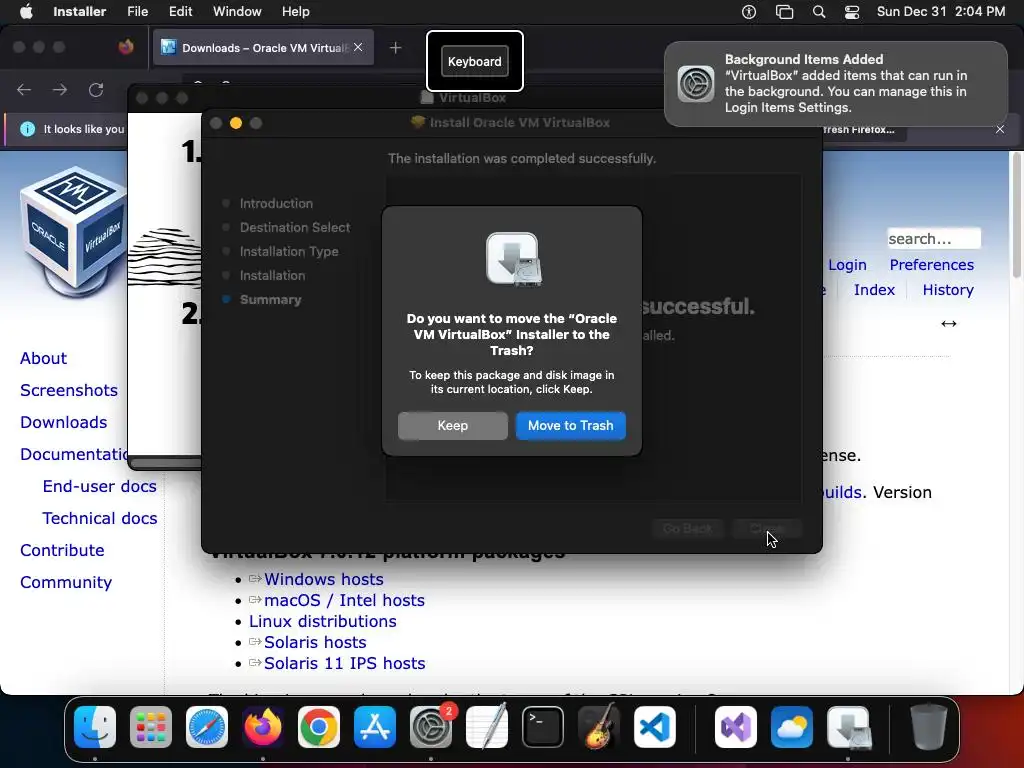1024x768 pixels.
Task: Open Visual Studio Code from the Dock
Action: pos(655,727)
